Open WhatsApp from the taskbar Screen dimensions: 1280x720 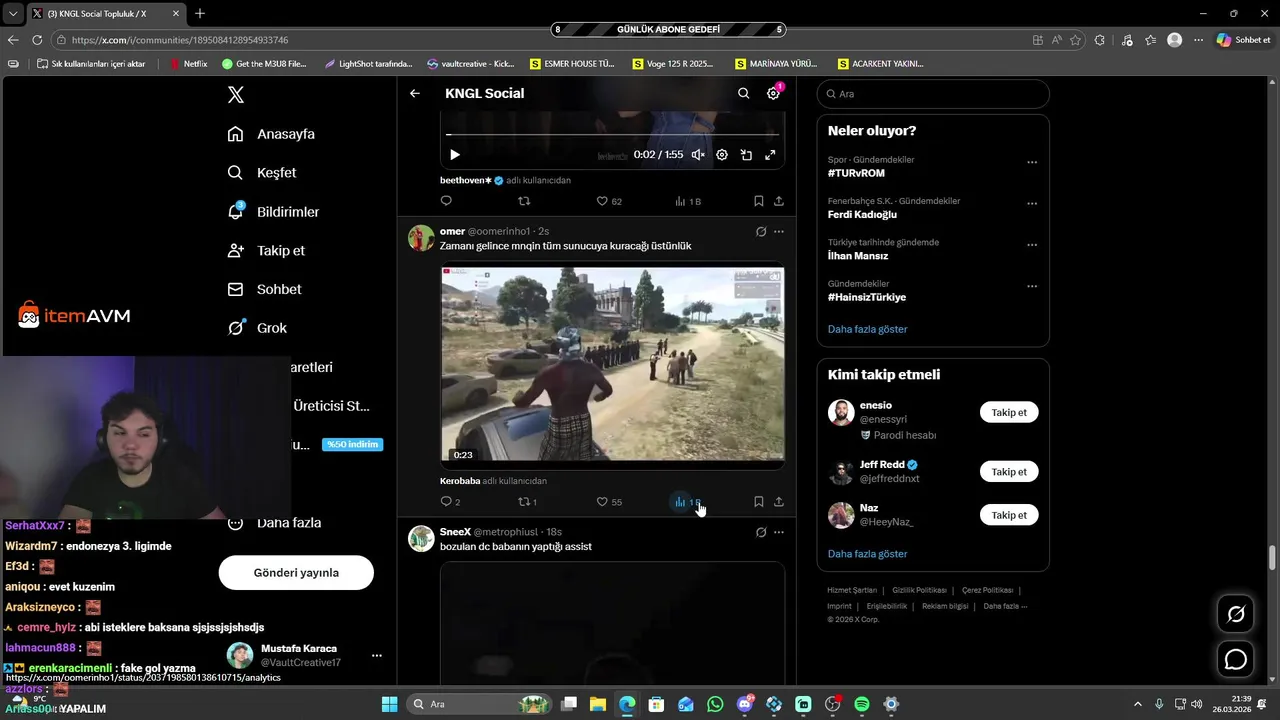(x=715, y=704)
